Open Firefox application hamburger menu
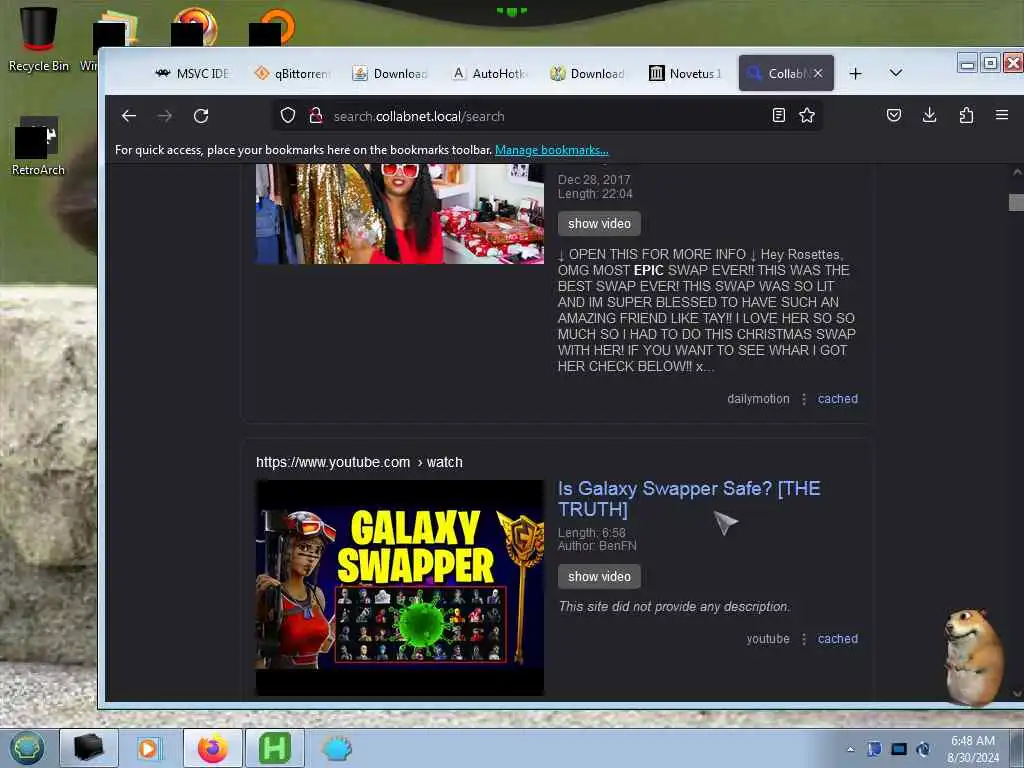Screen dimensions: 1024x768 point(1002,116)
